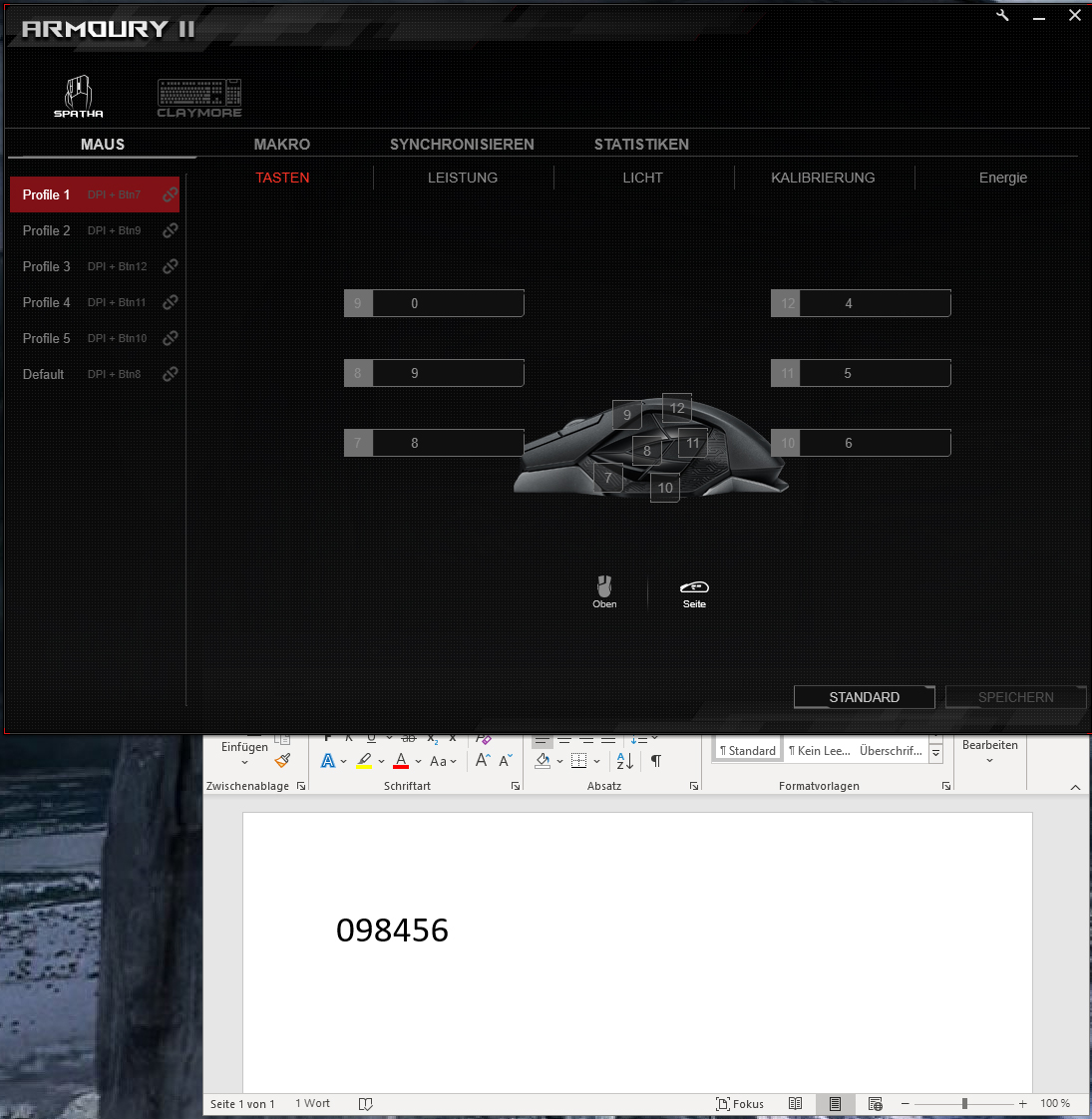The height and width of the screenshot is (1119, 1092).
Task: Open the SYNCHRONISIEREN tab
Action: click(x=462, y=145)
